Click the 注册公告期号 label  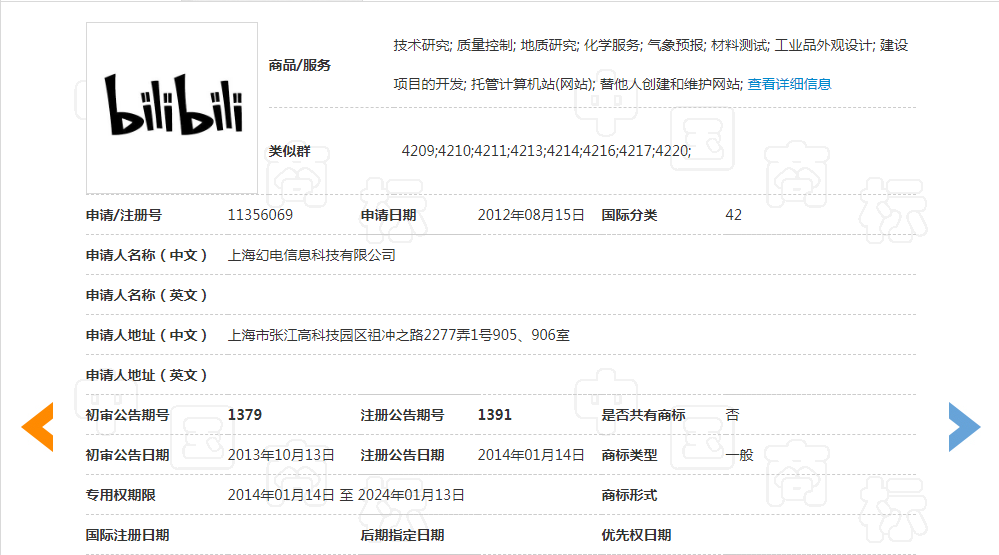(402, 415)
